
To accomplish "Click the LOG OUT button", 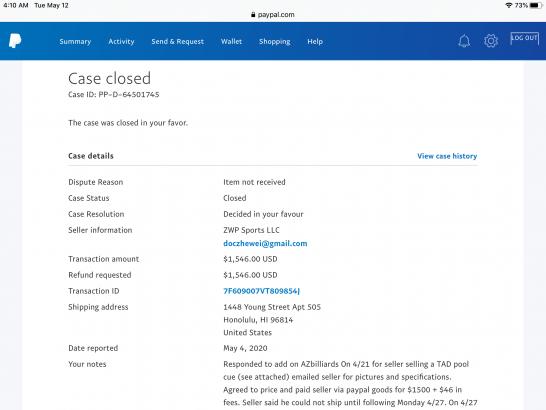I will click(x=524, y=38).
